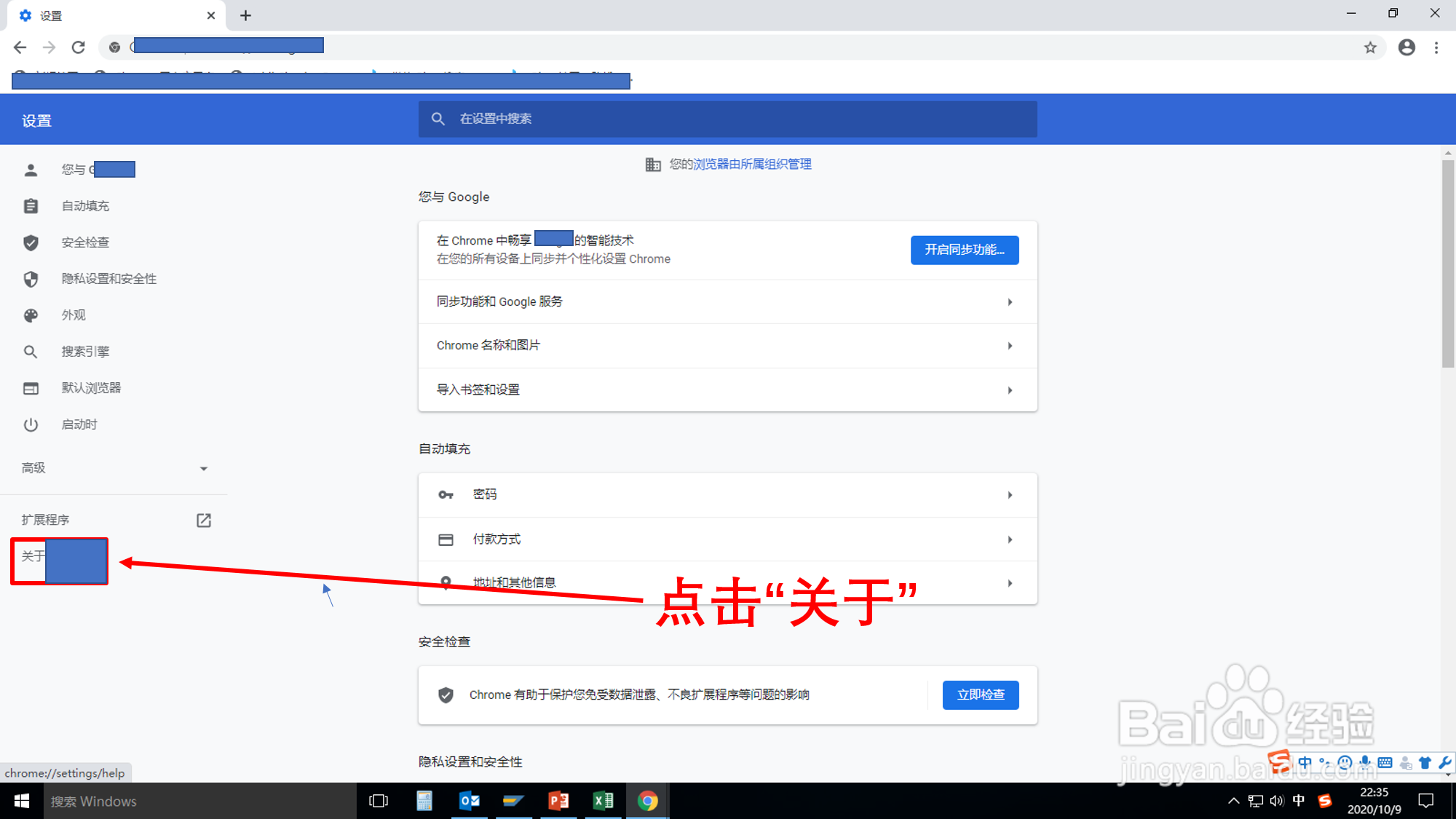
Task: Click the browser back arrow
Action: [20, 48]
